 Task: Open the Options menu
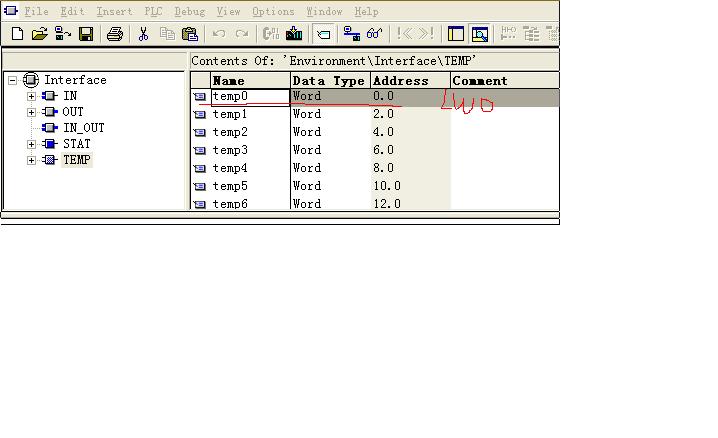pos(273,11)
